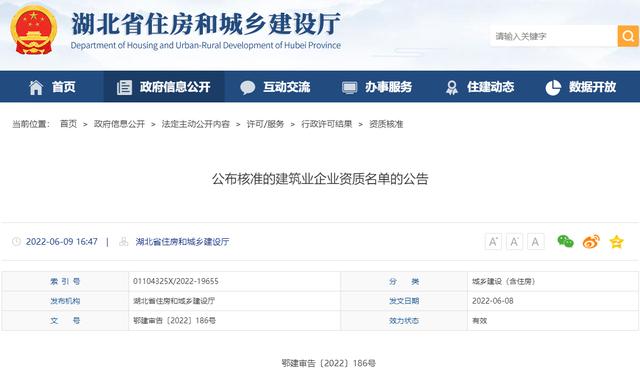This screenshot has height=371, width=640.
Task: Click 行政许可结果 breadcrumb link
Action: click(327, 124)
